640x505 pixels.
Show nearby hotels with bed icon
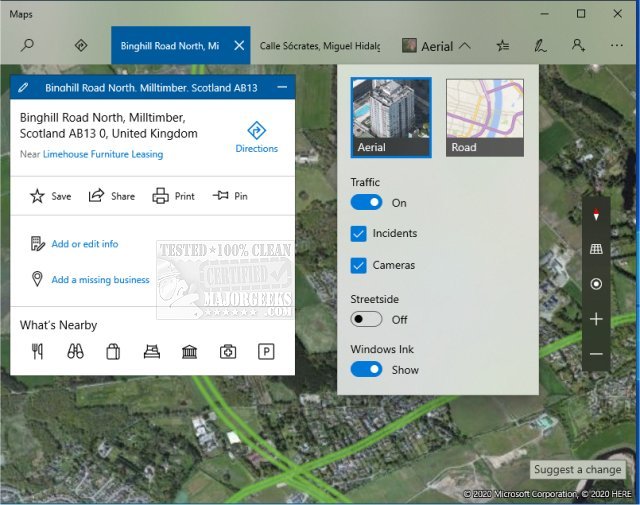(x=152, y=351)
